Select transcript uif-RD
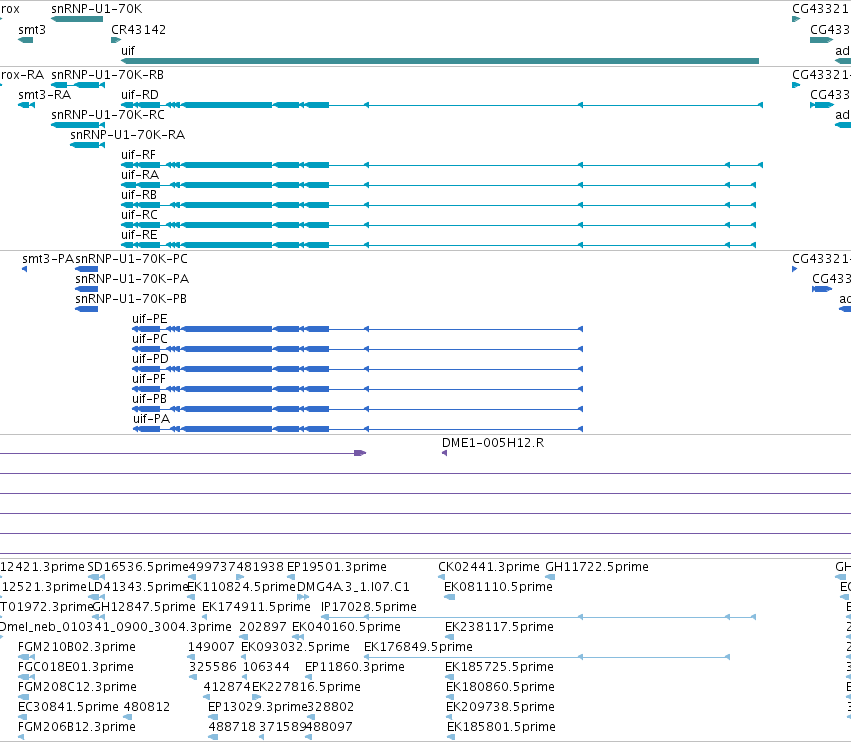This screenshot has width=851, height=742. point(442,105)
